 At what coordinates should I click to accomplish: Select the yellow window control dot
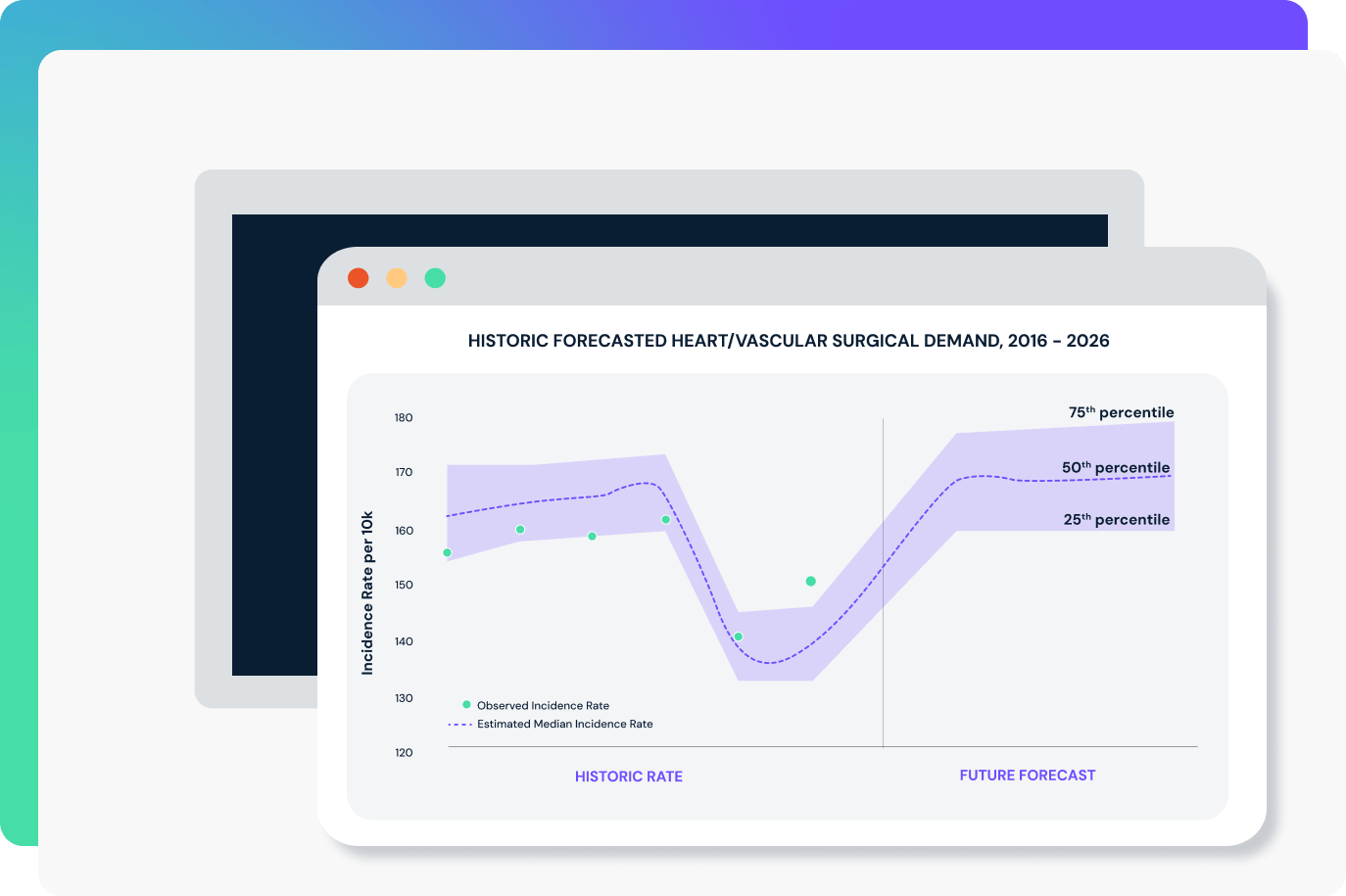pyautogui.click(x=397, y=278)
